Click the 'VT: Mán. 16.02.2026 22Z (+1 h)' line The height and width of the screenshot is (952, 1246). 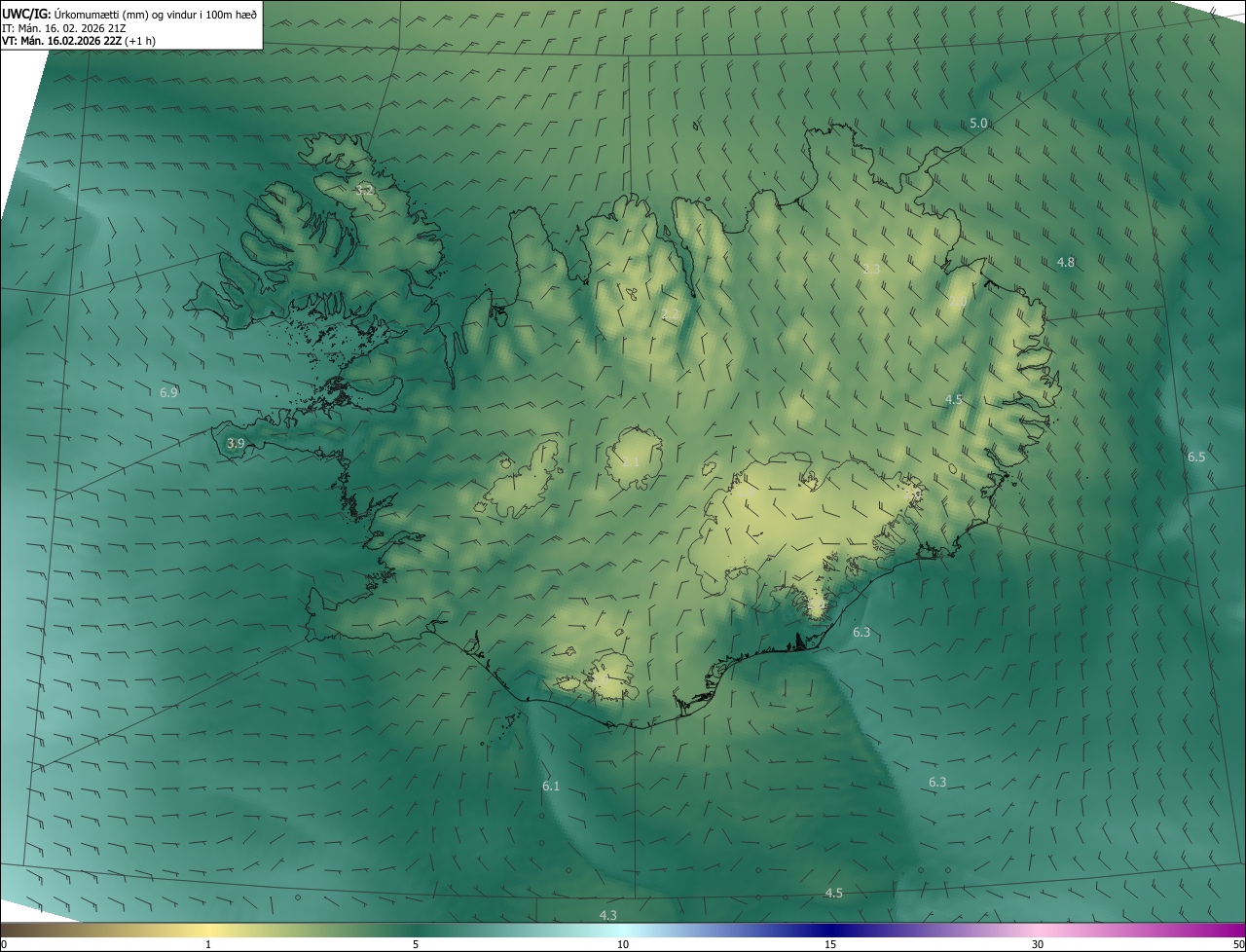point(79,41)
